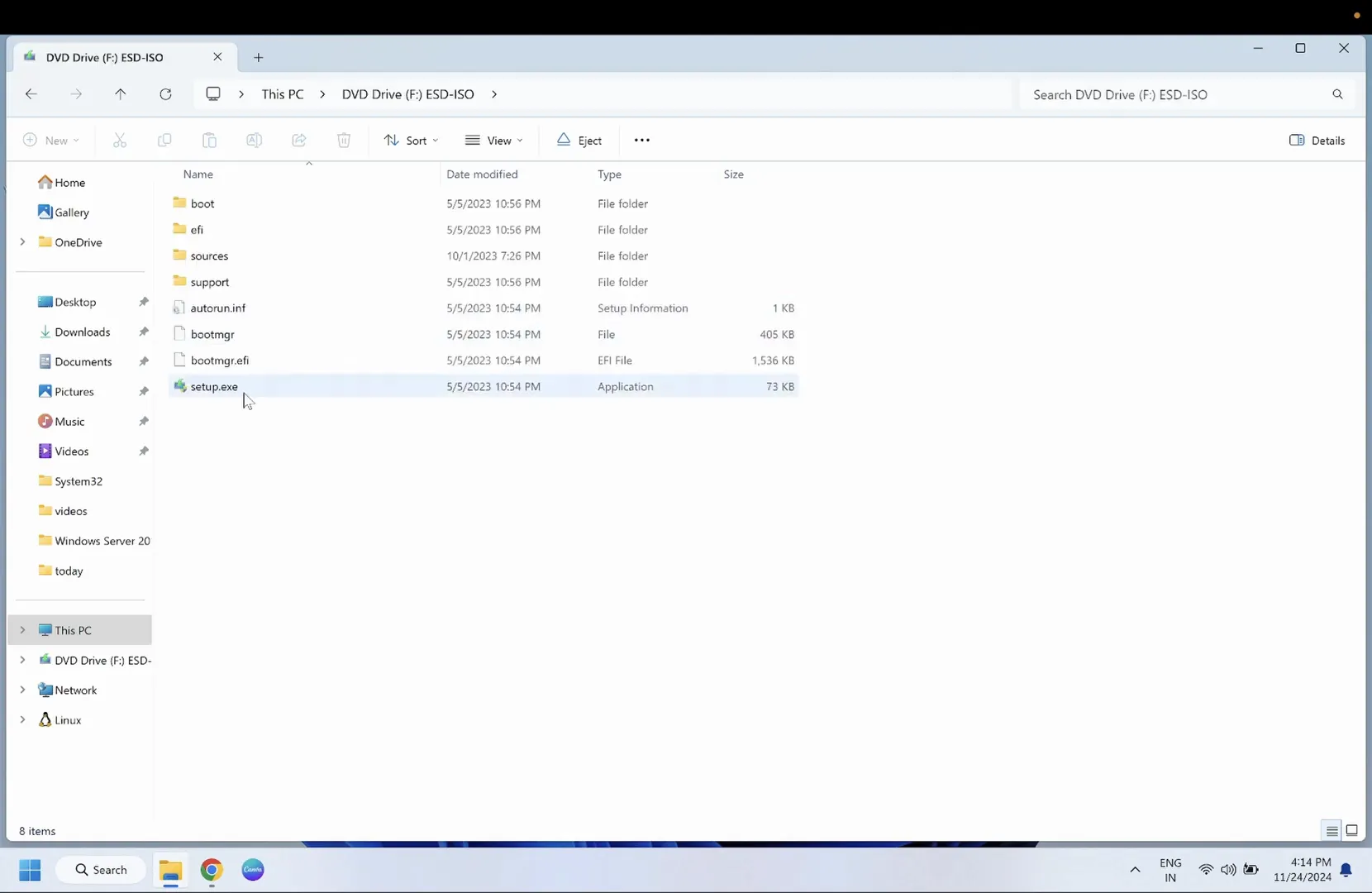Image resolution: width=1372 pixels, height=893 pixels.
Task: Open the volume speaker icon
Action: coord(1228,870)
